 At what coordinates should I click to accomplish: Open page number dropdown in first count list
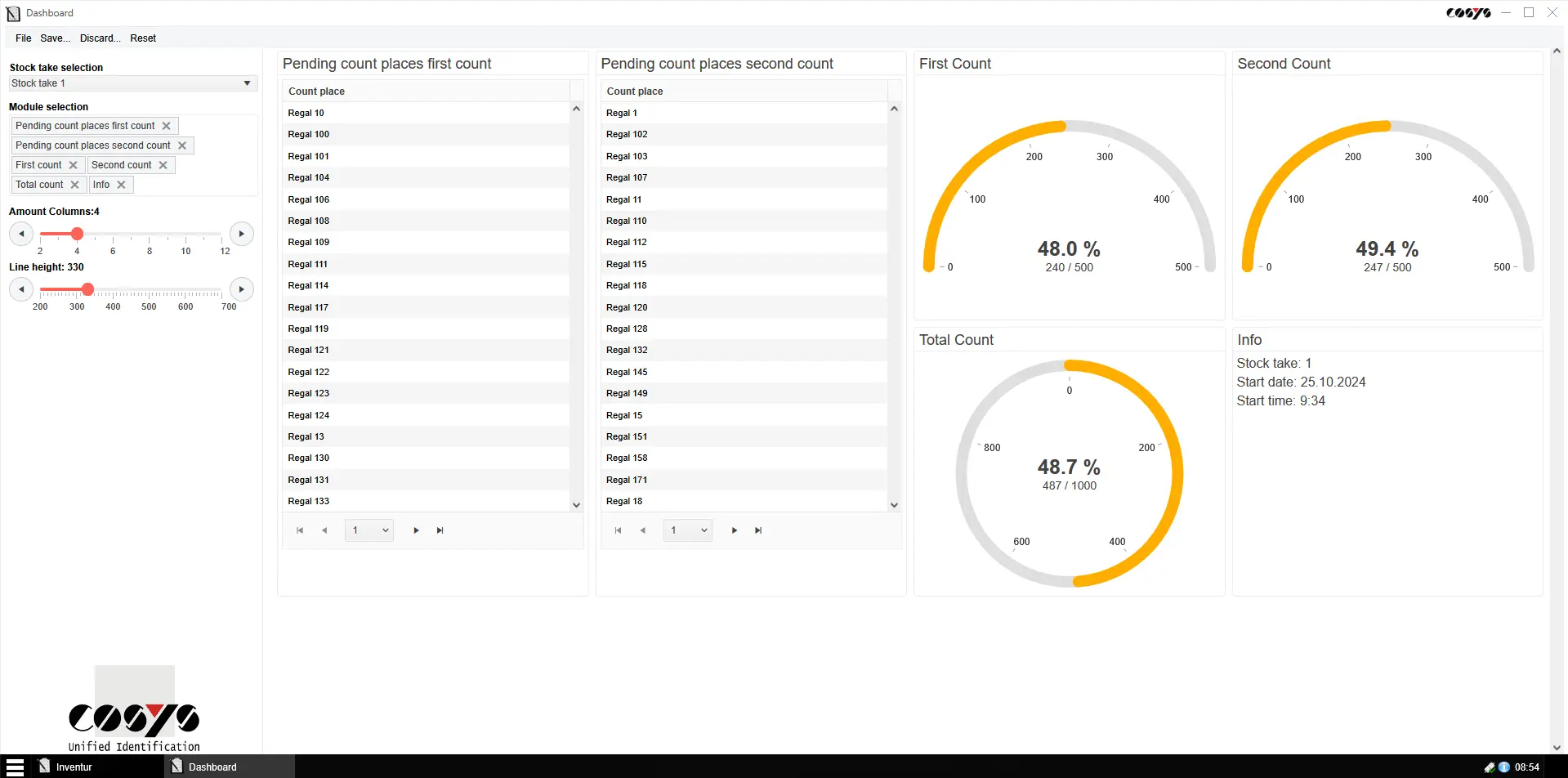click(369, 530)
